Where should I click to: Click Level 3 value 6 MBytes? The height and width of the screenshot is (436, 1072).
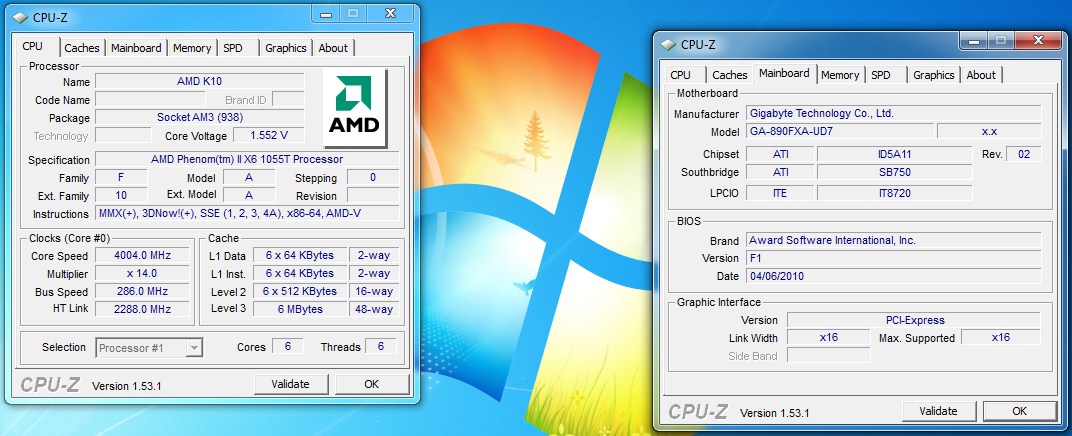(300, 309)
